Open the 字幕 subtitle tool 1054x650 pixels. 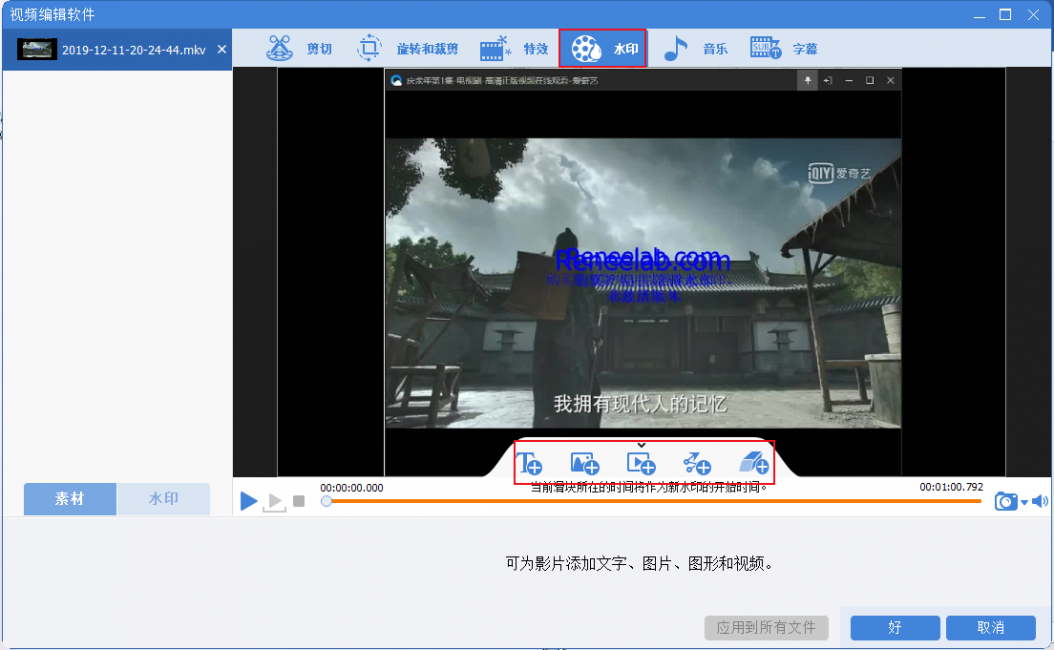pyautogui.click(x=784, y=48)
